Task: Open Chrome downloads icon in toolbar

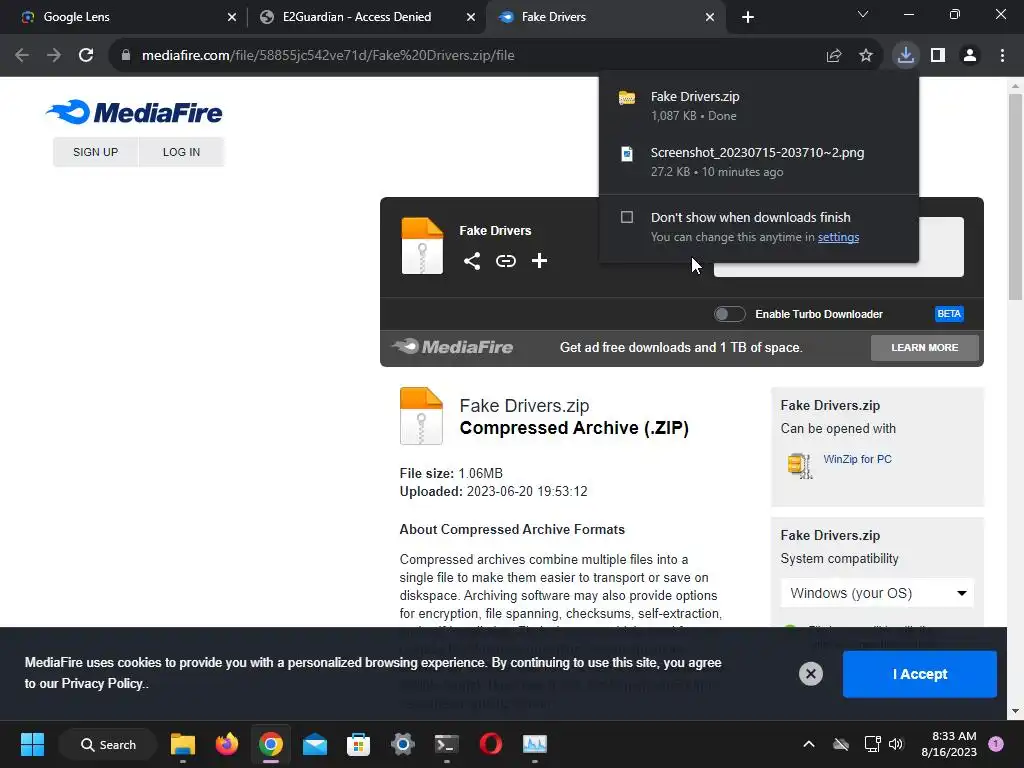Action: [906, 55]
